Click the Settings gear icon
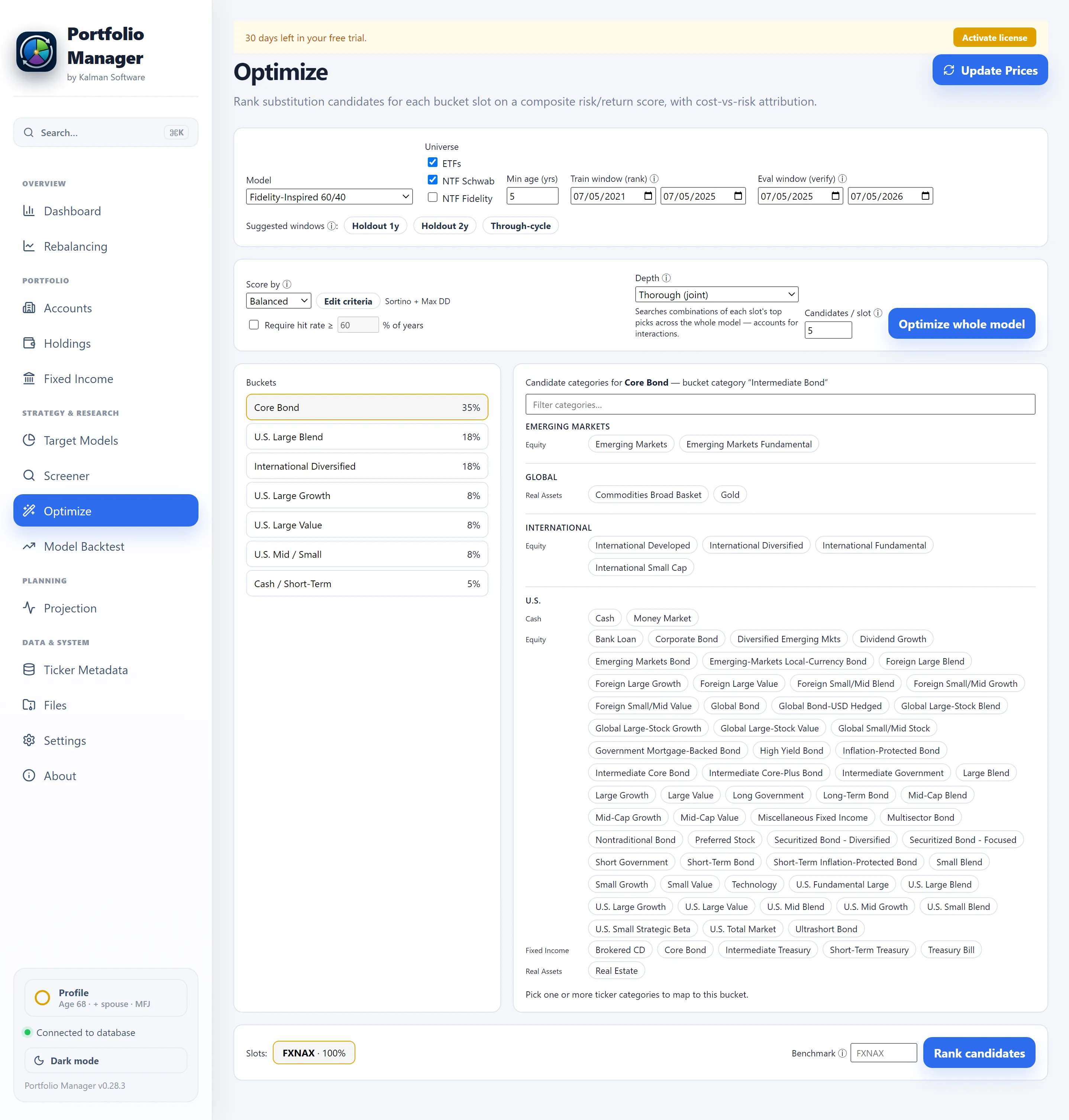 (x=29, y=740)
